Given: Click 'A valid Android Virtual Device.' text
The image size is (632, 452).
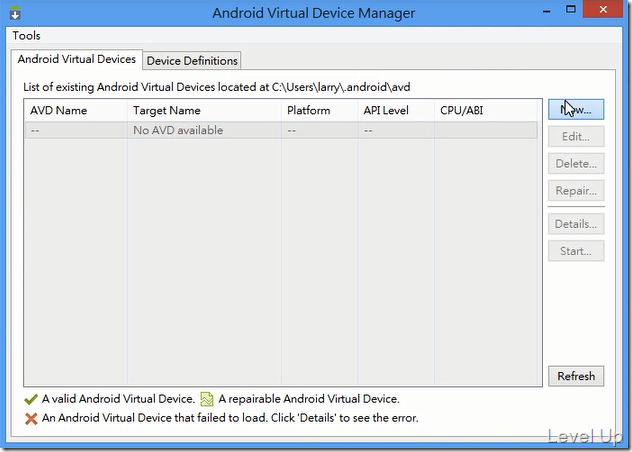Looking at the screenshot, I should click(118, 399).
